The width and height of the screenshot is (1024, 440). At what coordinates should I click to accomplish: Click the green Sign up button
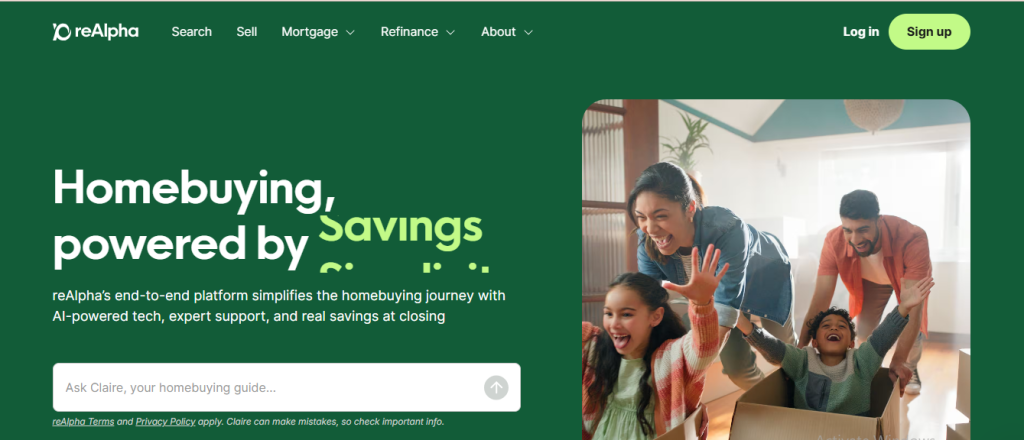[929, 31]
